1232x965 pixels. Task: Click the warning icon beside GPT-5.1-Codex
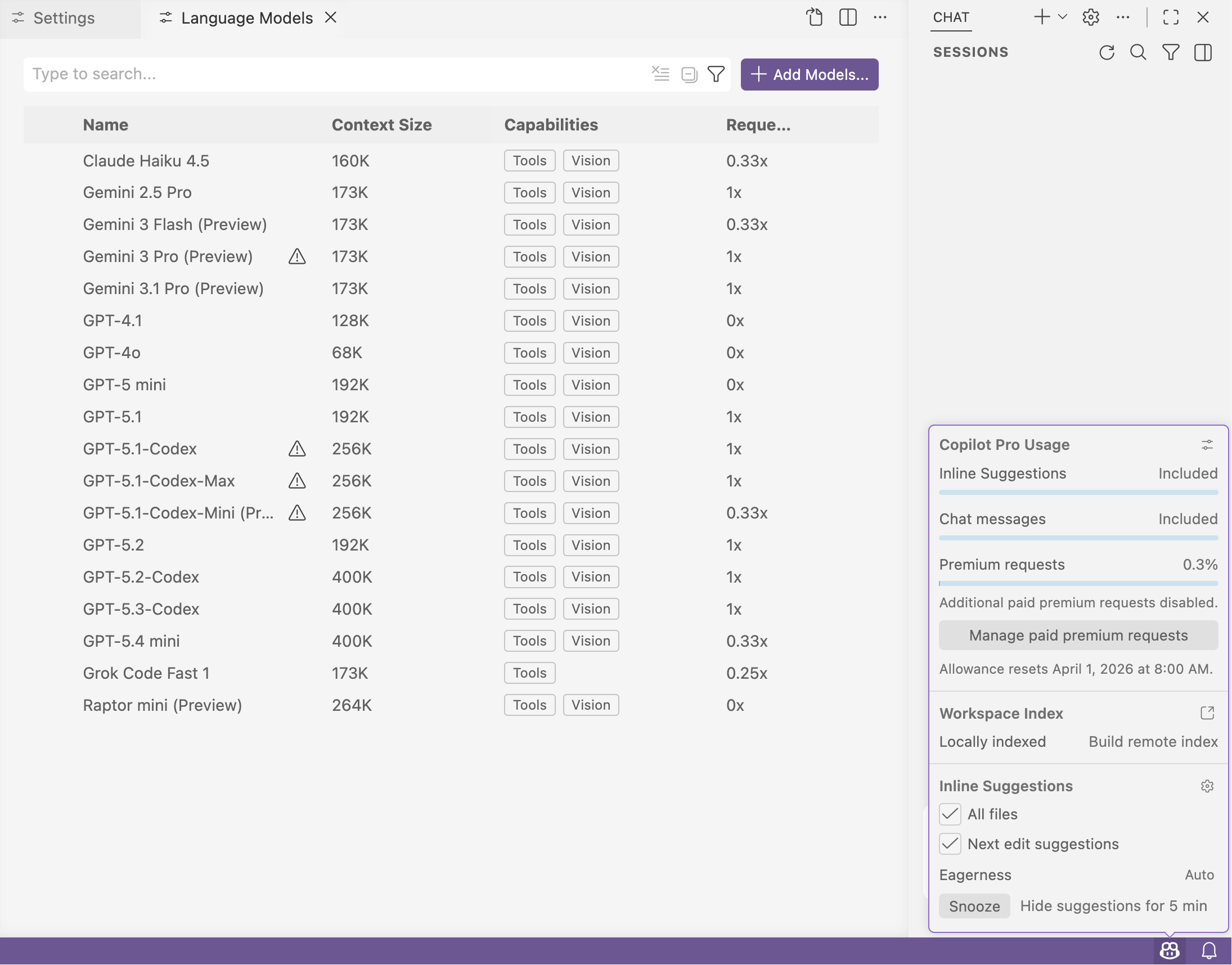(x=297, y=449)
